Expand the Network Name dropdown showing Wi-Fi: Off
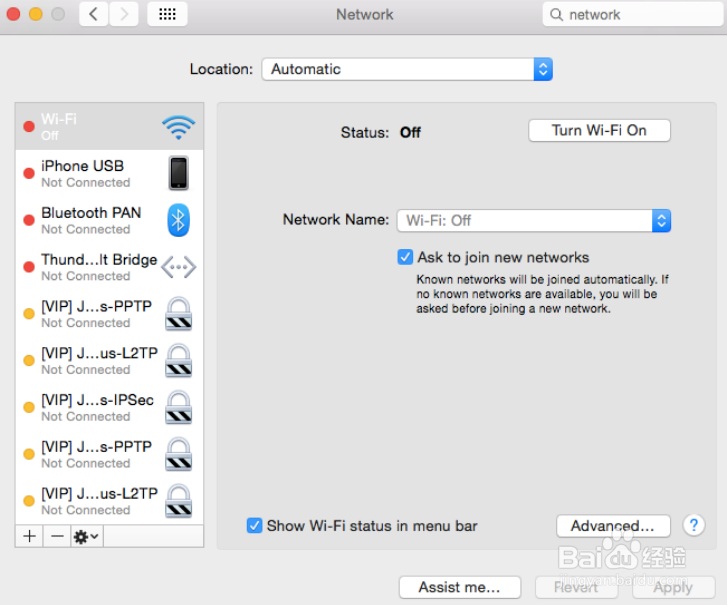 (x=534, y=221)
